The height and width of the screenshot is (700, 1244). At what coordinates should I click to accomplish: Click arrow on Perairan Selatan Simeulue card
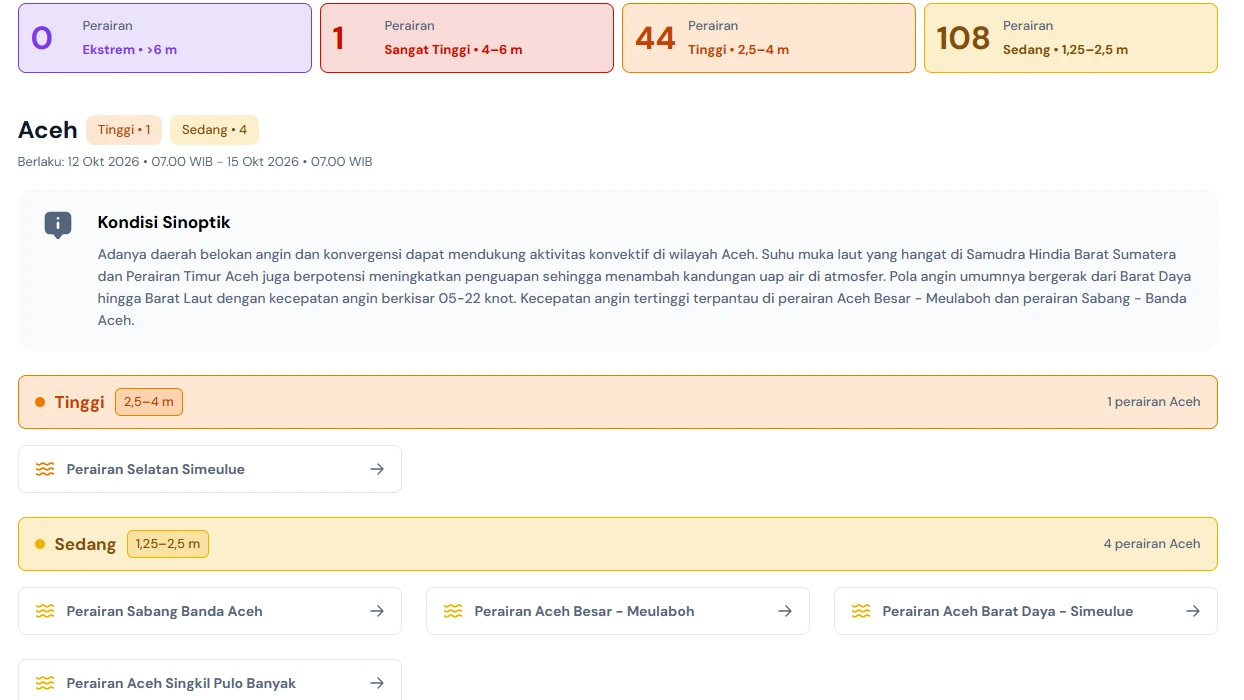[377, 469]
